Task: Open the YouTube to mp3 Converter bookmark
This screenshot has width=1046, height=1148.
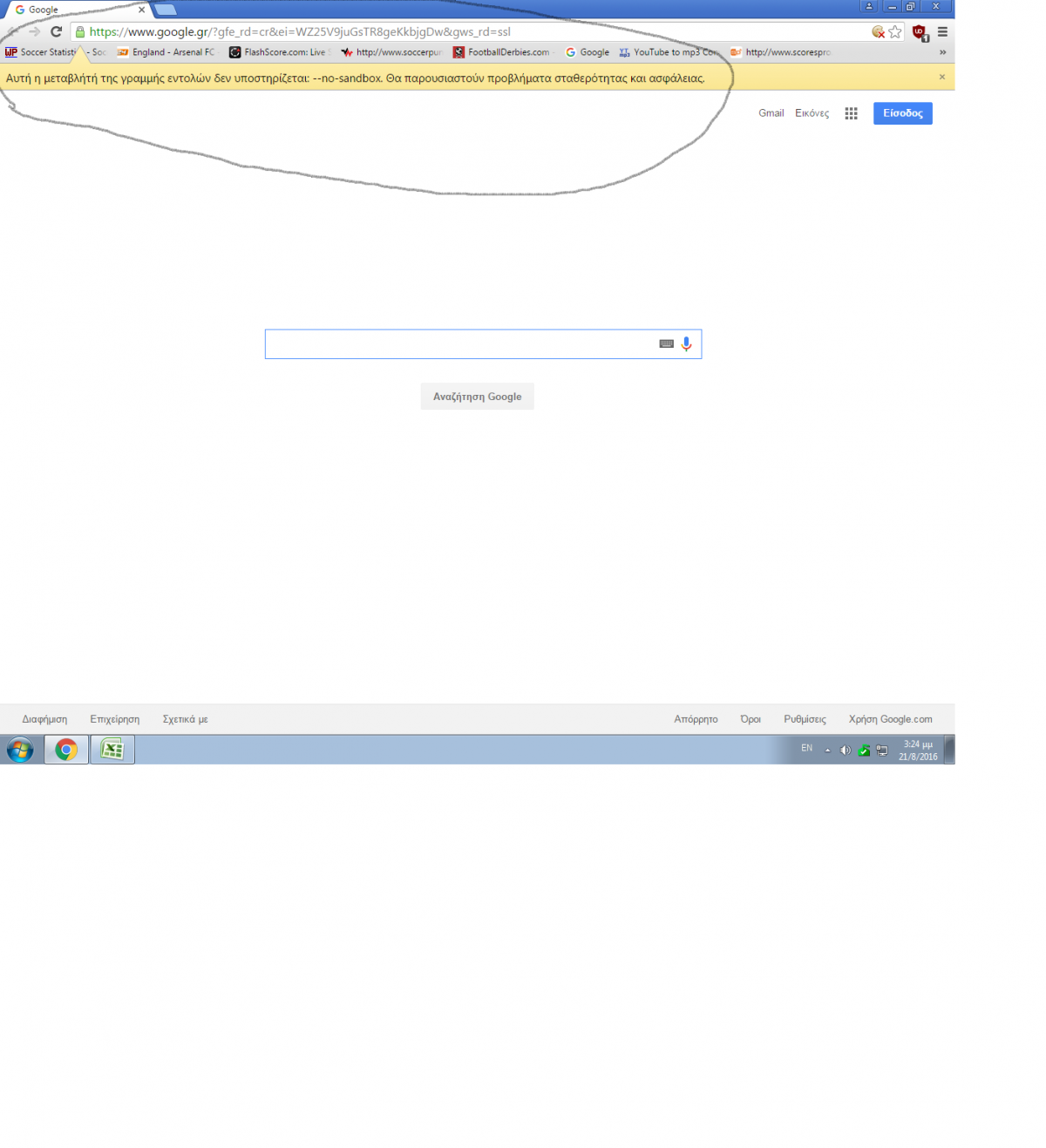Action: pos(669,52)
